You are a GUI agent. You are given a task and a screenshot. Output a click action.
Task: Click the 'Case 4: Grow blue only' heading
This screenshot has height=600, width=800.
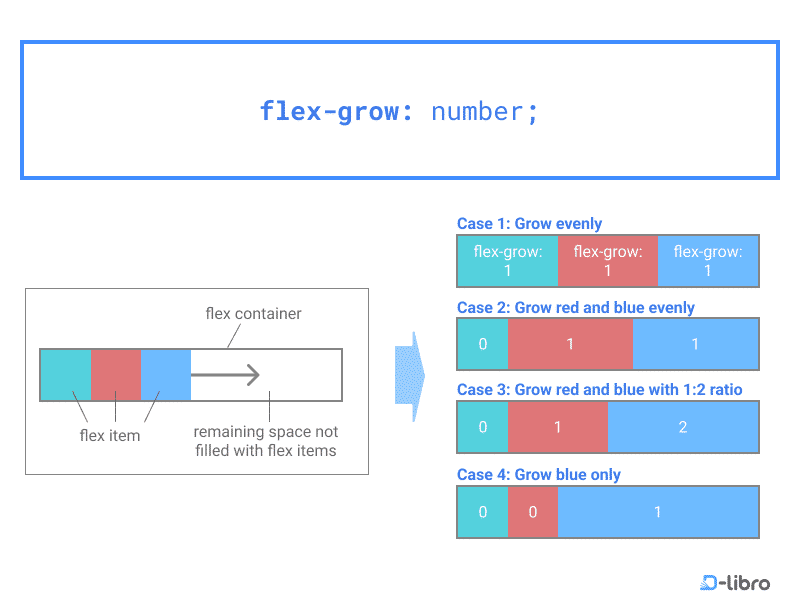(x=538, y=474)
